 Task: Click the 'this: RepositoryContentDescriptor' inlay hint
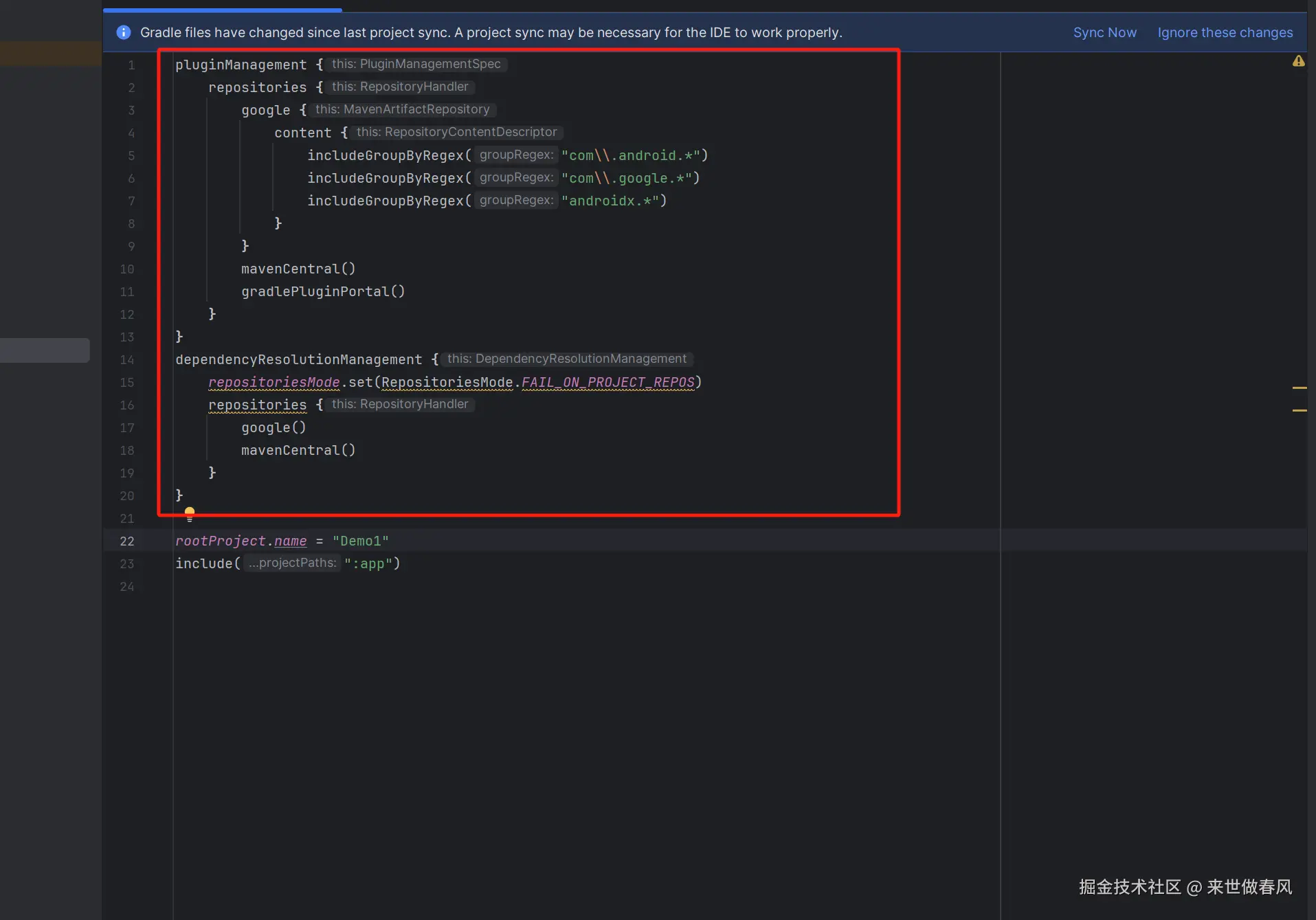pyautogui.click(x=456, y=132)
